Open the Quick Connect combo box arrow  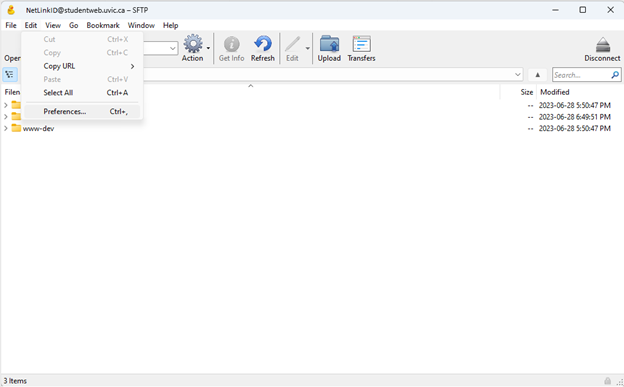tap(173, 48)
